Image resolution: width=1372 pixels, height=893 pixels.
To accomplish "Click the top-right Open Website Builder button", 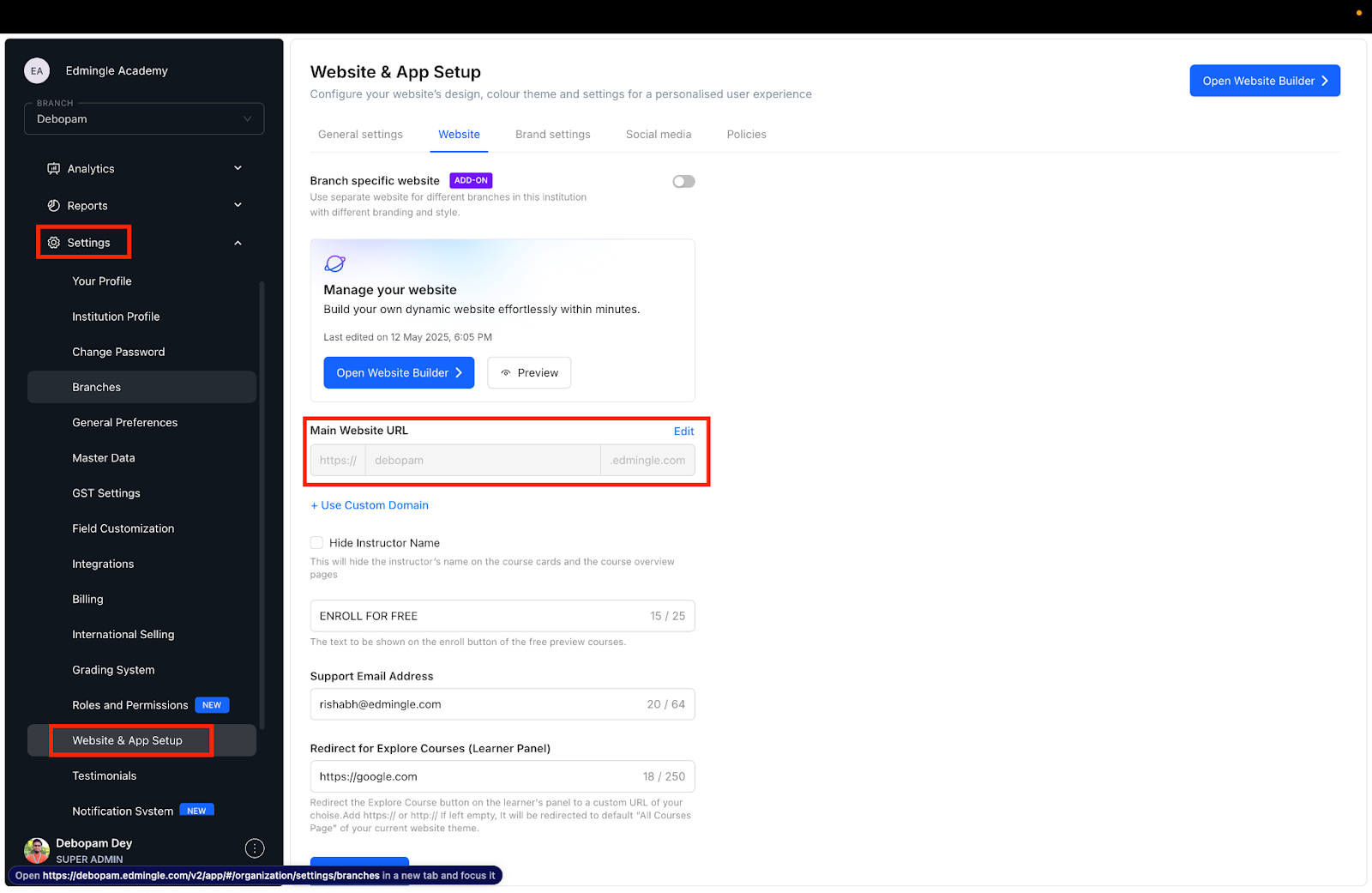I will point(1265,81).
